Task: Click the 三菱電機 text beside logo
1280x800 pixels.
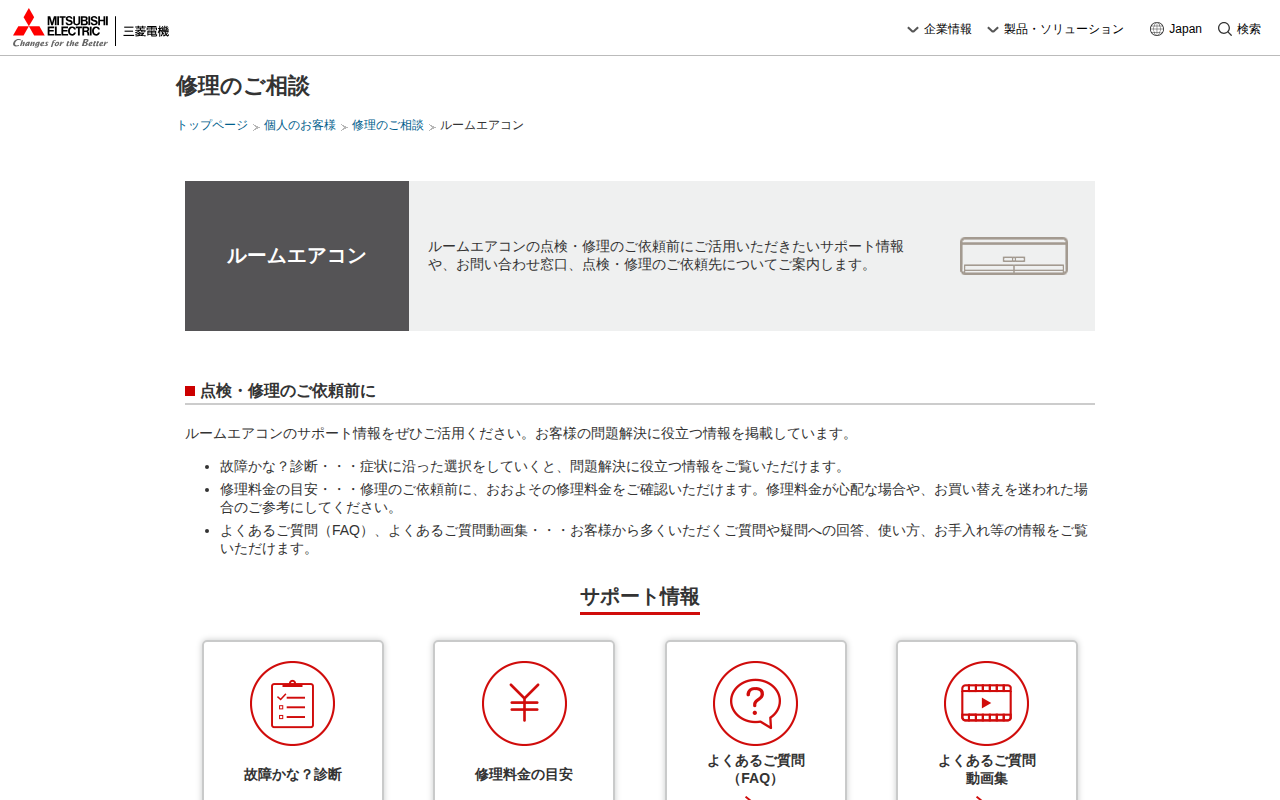Action: [146, 31]
